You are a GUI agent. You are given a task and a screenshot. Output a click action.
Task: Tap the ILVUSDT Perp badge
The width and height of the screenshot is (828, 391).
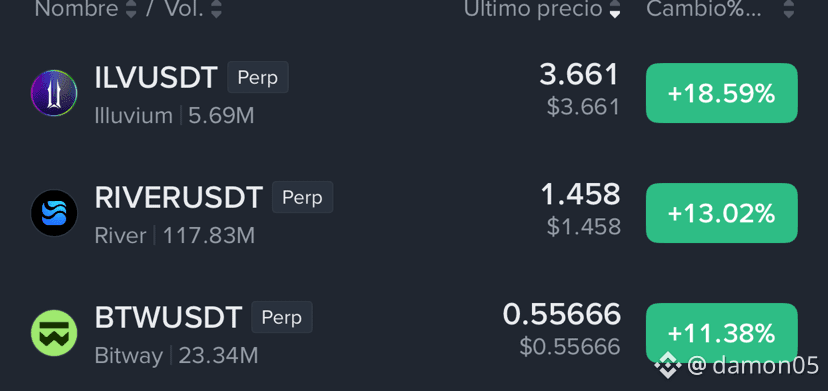pos(258,77)
